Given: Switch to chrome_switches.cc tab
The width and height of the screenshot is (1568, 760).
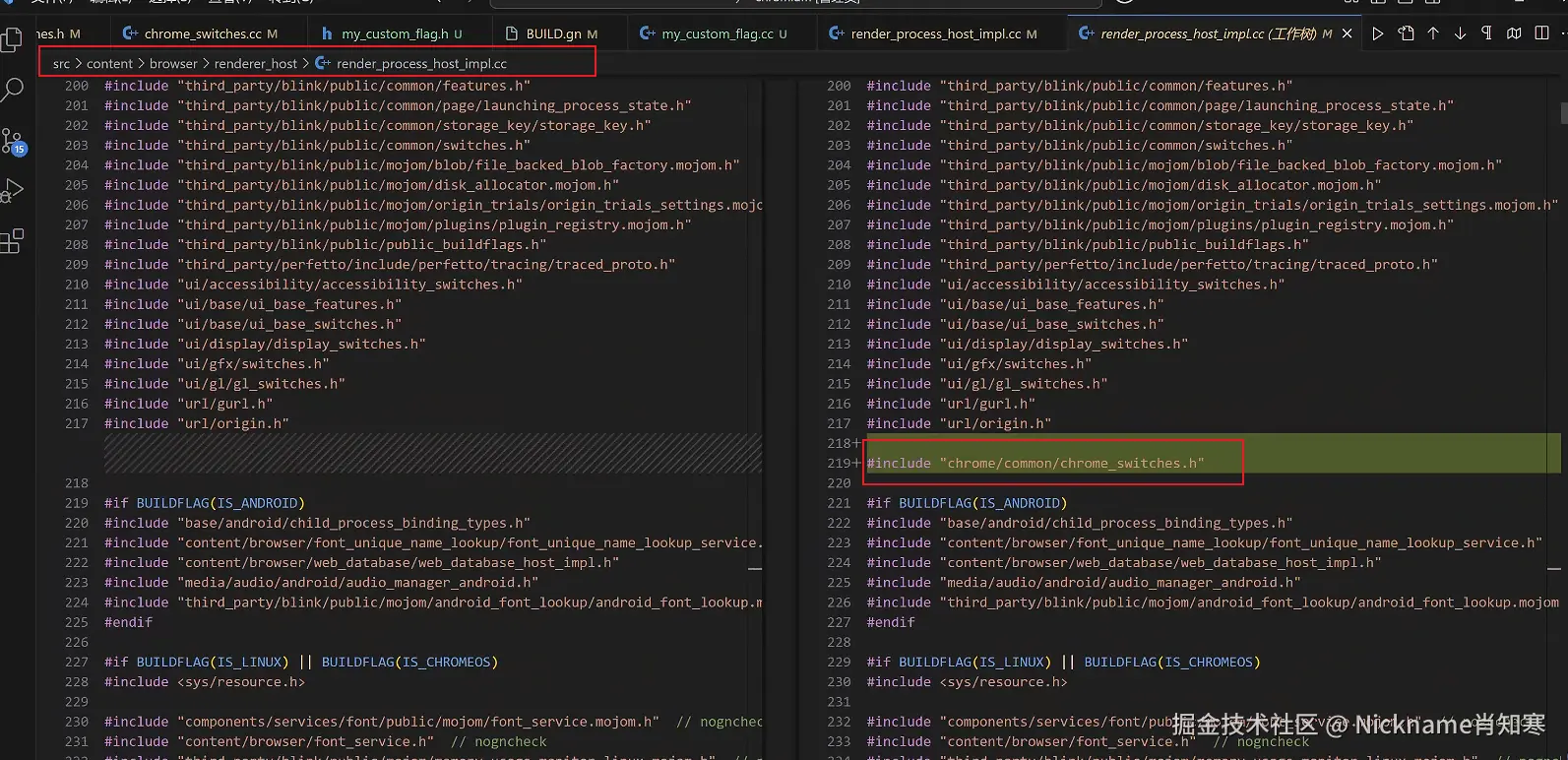Looking at the screenshot, I should [203, 33].
